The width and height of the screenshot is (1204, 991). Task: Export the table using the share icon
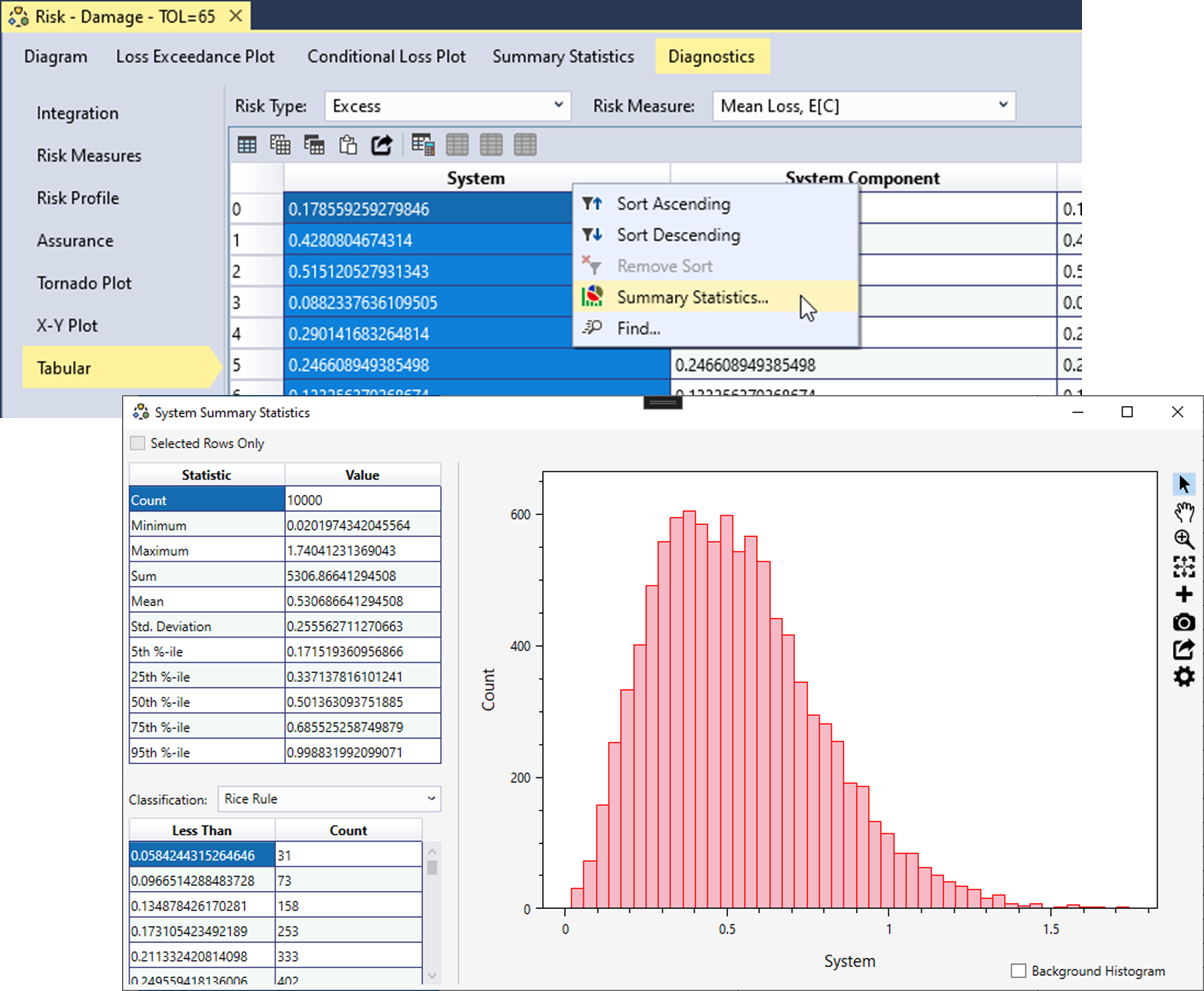pos(381,144)
